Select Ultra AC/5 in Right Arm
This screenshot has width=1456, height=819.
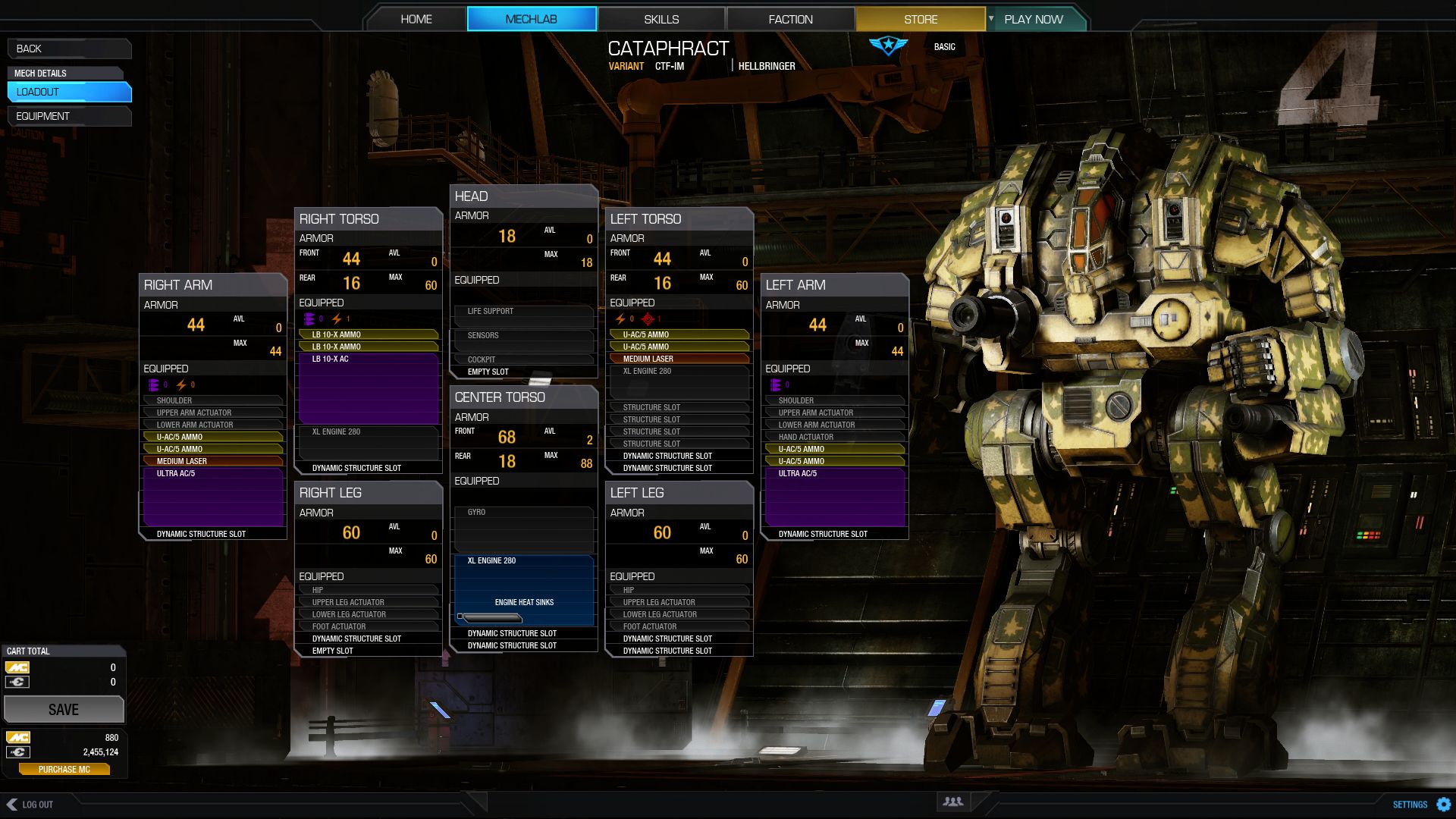point(213,497)
